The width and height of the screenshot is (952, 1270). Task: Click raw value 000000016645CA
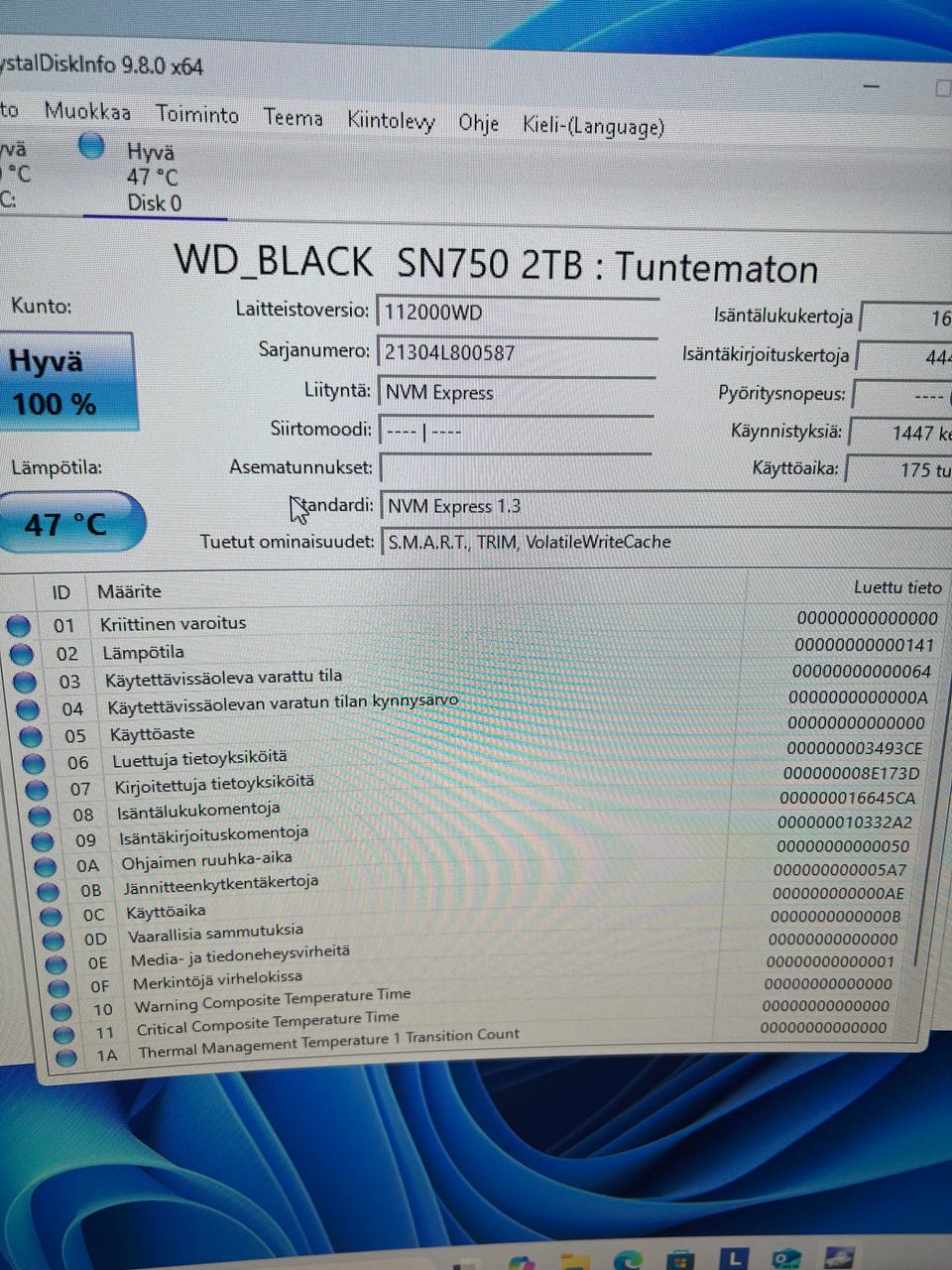847,798
